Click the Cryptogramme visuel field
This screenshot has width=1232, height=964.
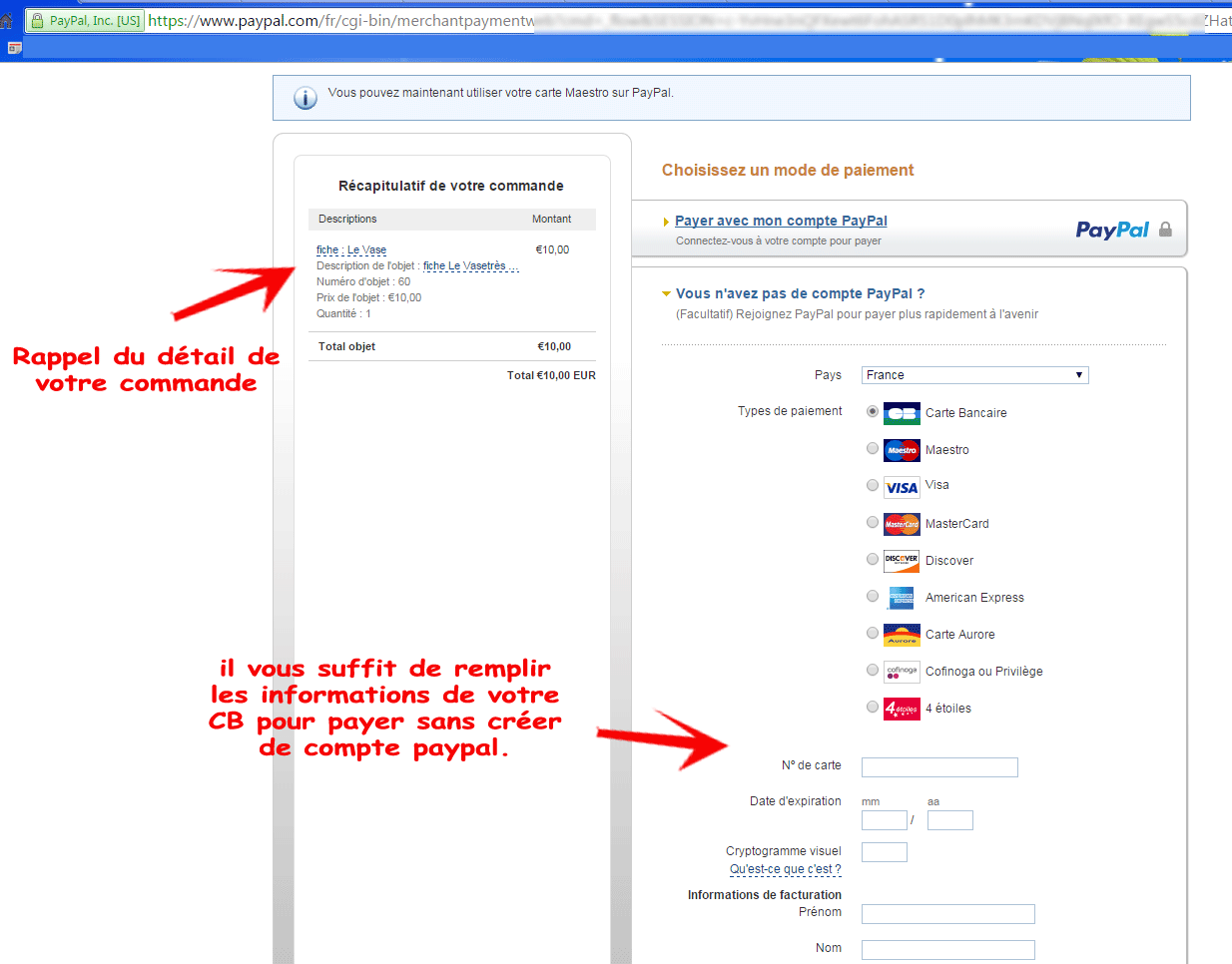coord(885,852)
